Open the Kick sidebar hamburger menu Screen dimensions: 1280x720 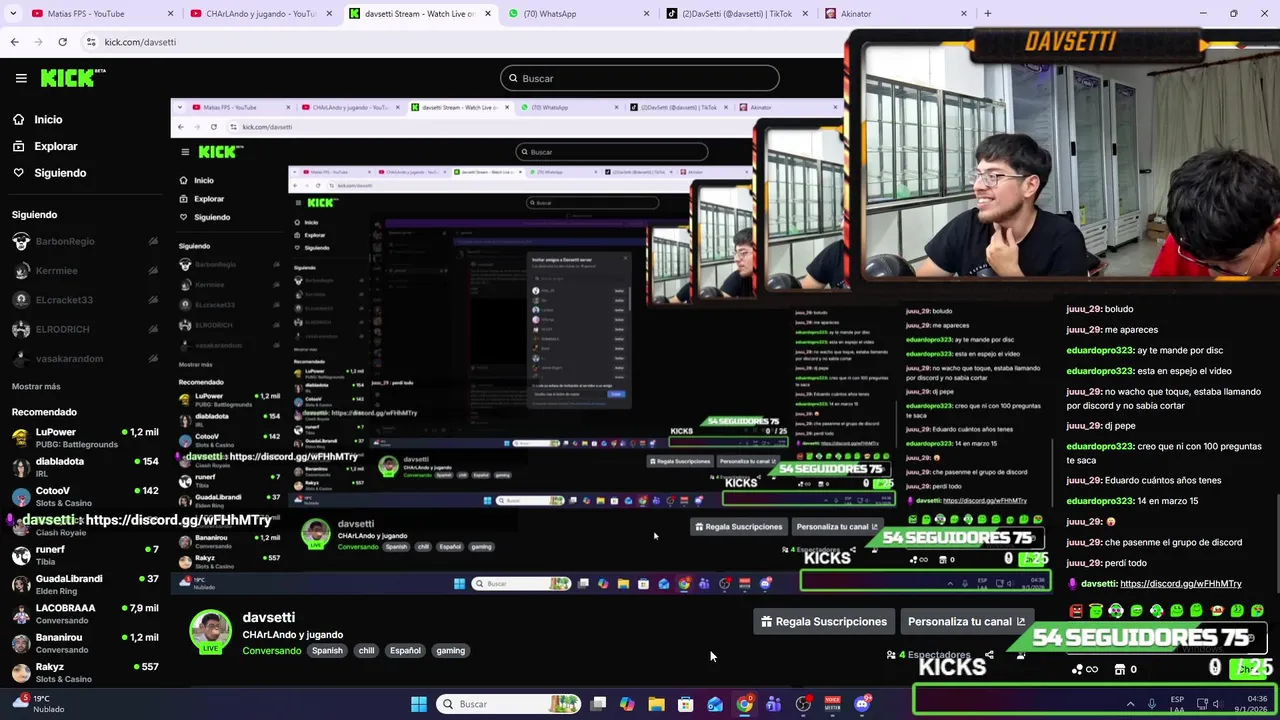click(x=21, y=78)
